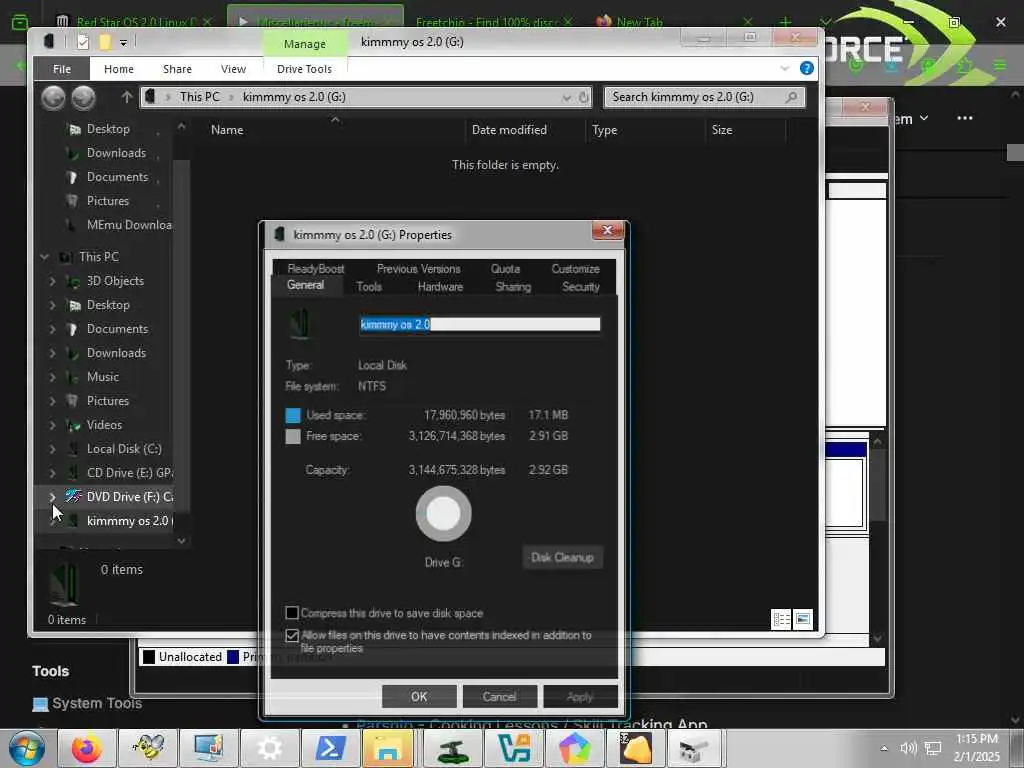
Task: Click the Explorer back navigation arrow
Action: (53, 98)
